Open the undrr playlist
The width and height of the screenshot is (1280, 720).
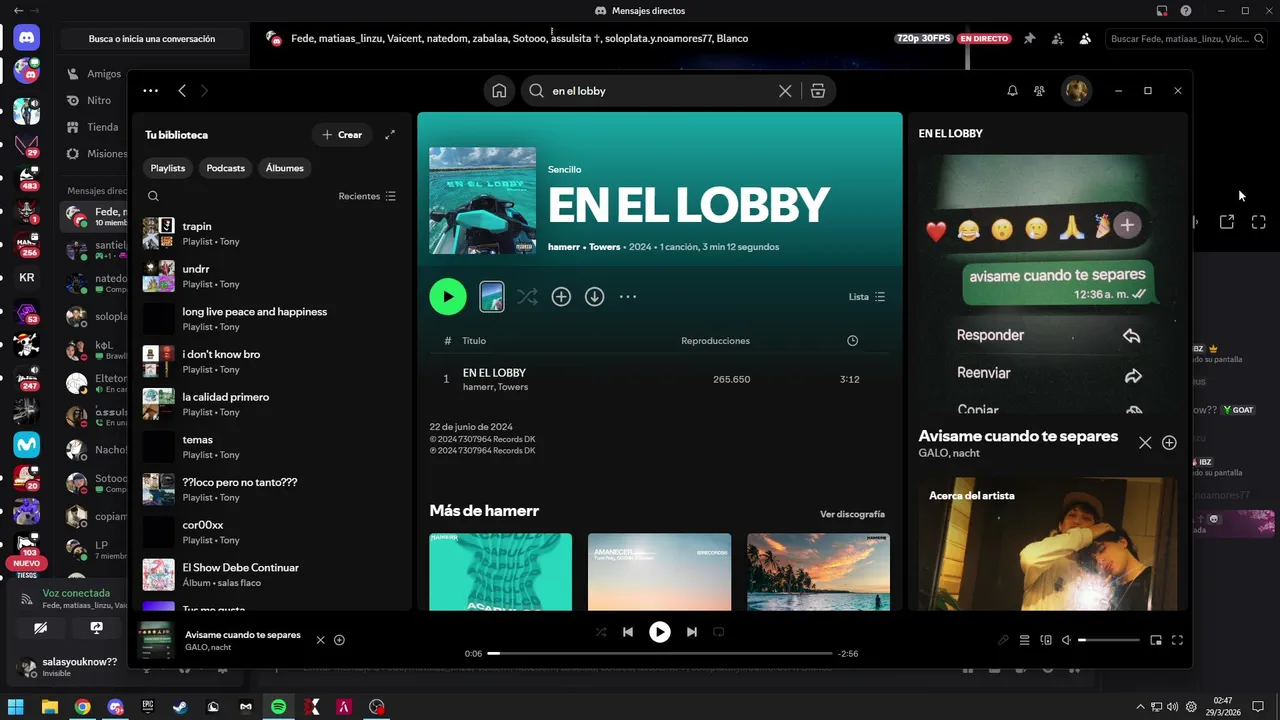[x=270, y=276]
